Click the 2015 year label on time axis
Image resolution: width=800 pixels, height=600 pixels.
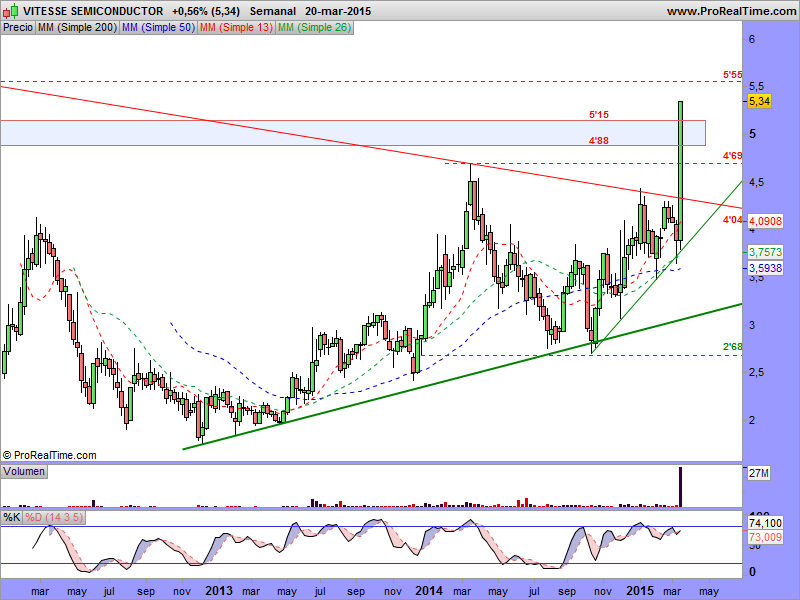coord(640,591)
